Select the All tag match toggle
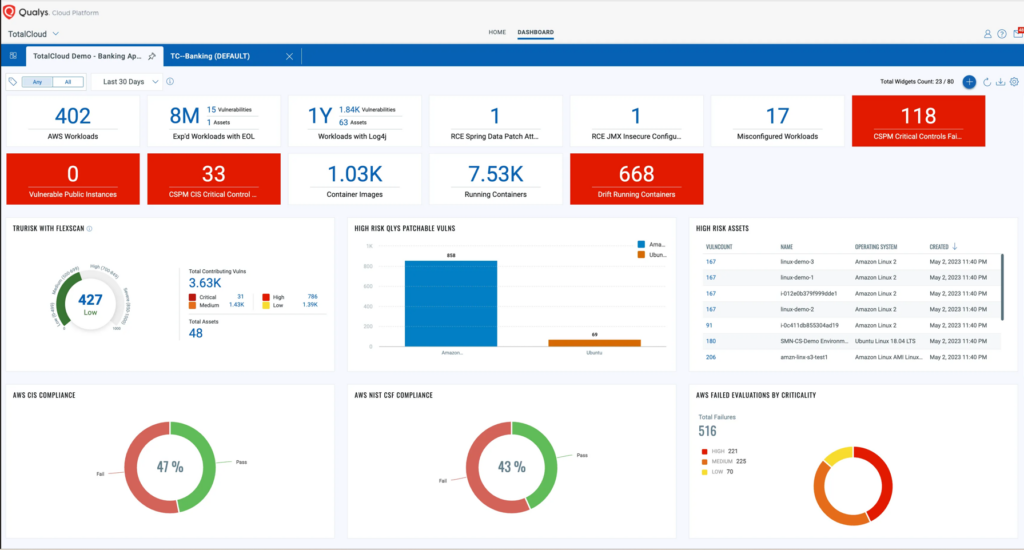The width and height of the screenshot is (1024, 550). click(x=68, y=82)
